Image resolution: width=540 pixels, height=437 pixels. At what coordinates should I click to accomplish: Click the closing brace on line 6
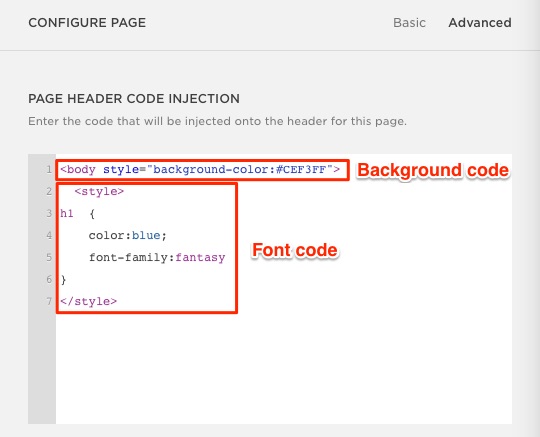pyautogui.click(x=63, y=280)
